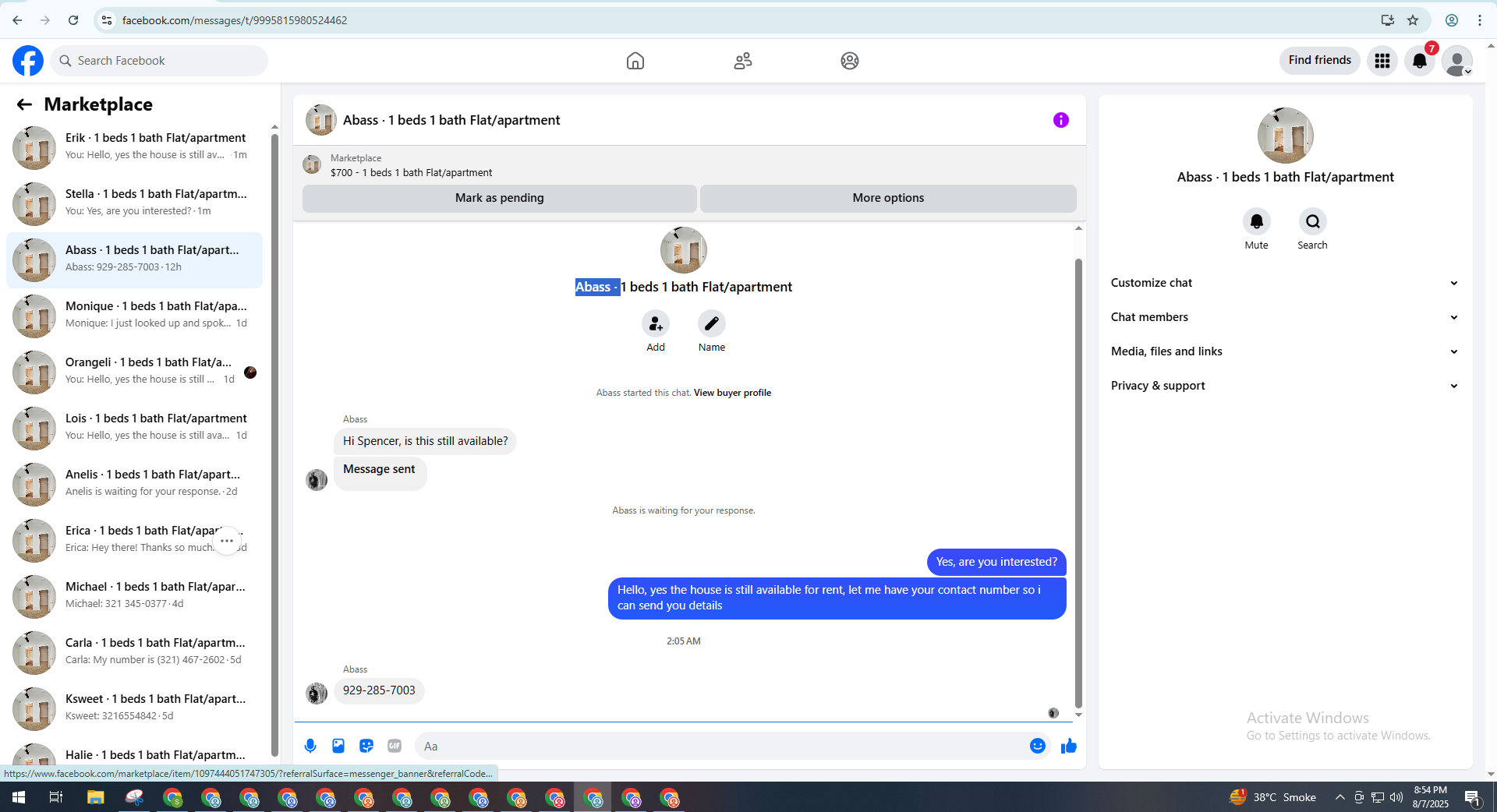
Task: Show hidden system tray icons
Action: [x=1340, y=797]
